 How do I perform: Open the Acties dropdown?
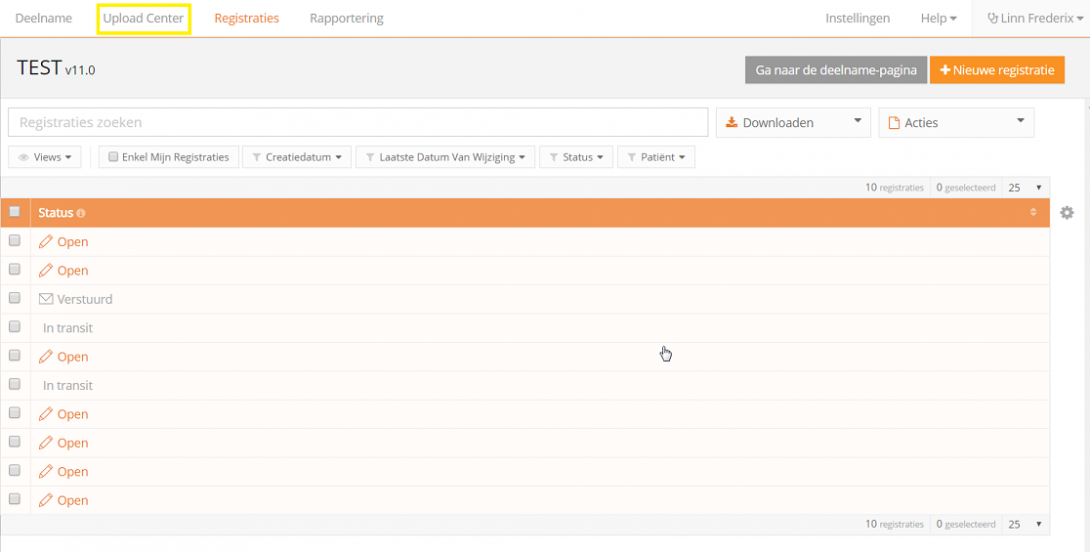click(x=956, y=122)
